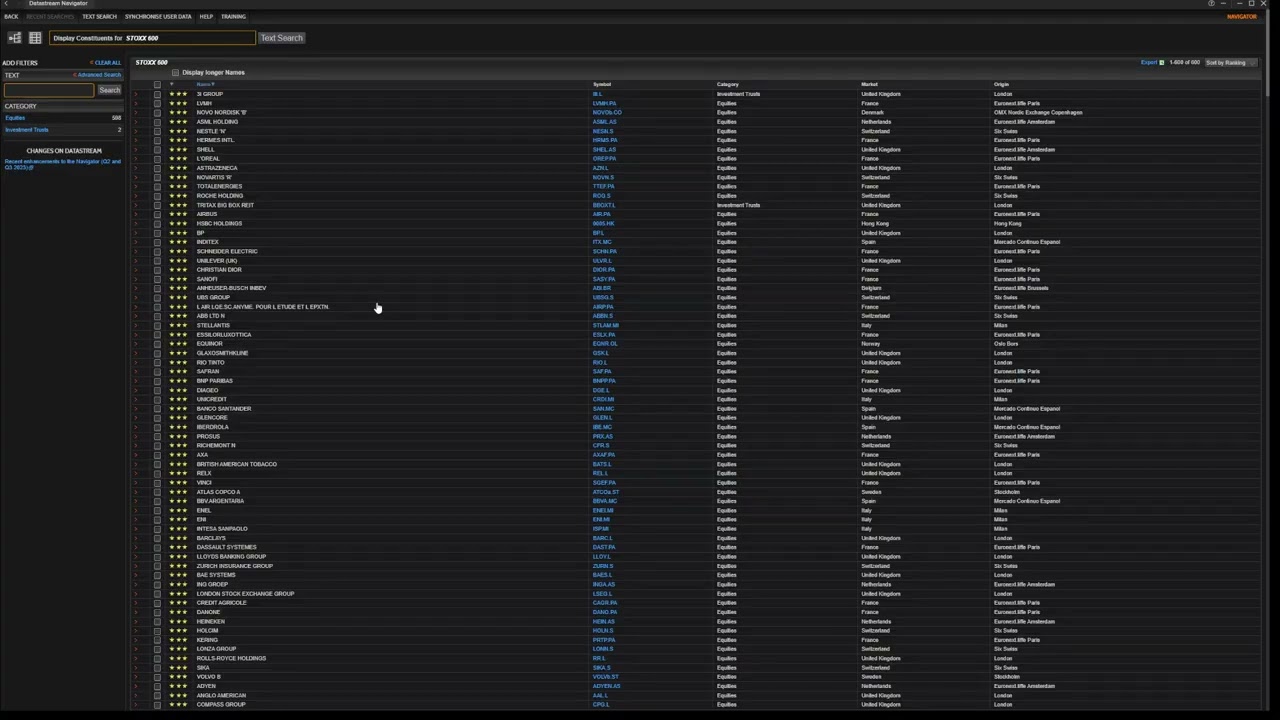Expand the CHRISTIAN DIOR row arrow
This screenshot has height=720, width=1280.
136,270
